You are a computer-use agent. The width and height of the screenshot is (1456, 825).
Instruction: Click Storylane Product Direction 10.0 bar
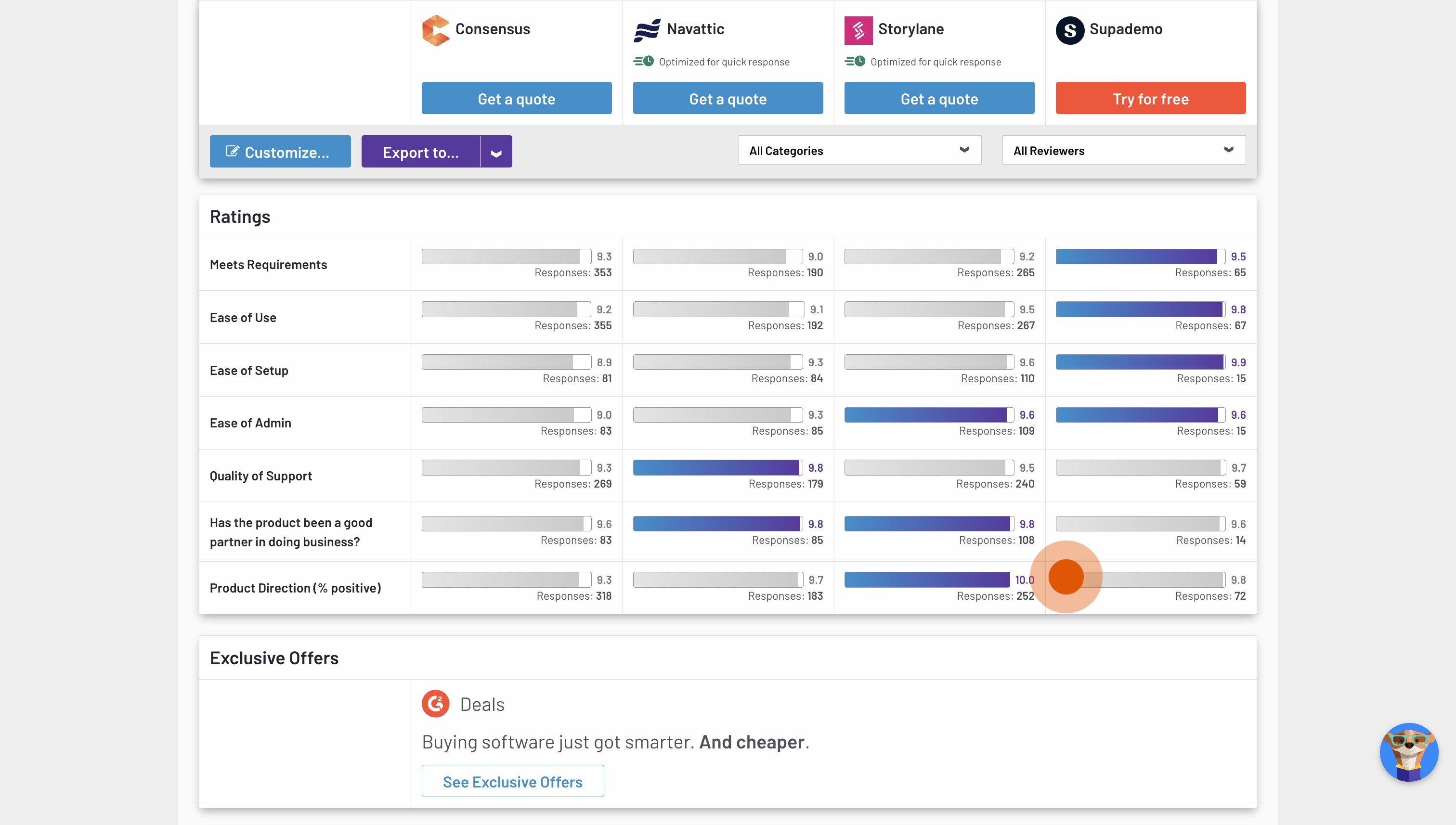tap(927, 580)
